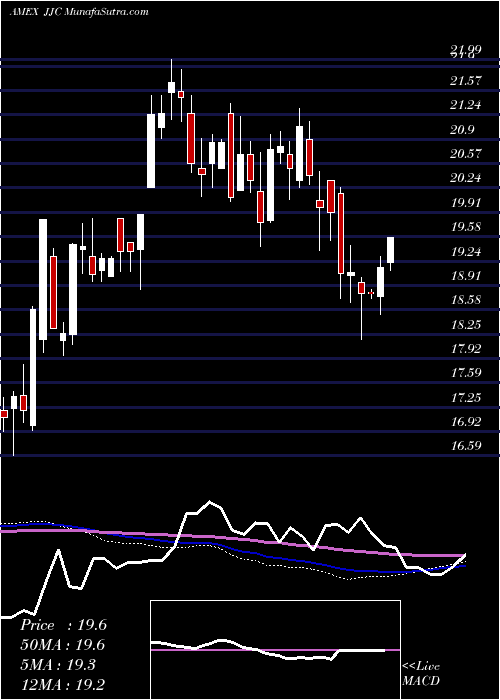Click the 20.24 price axis label
The height and width of the screenshot is (700, 500).
click(467, 179)
